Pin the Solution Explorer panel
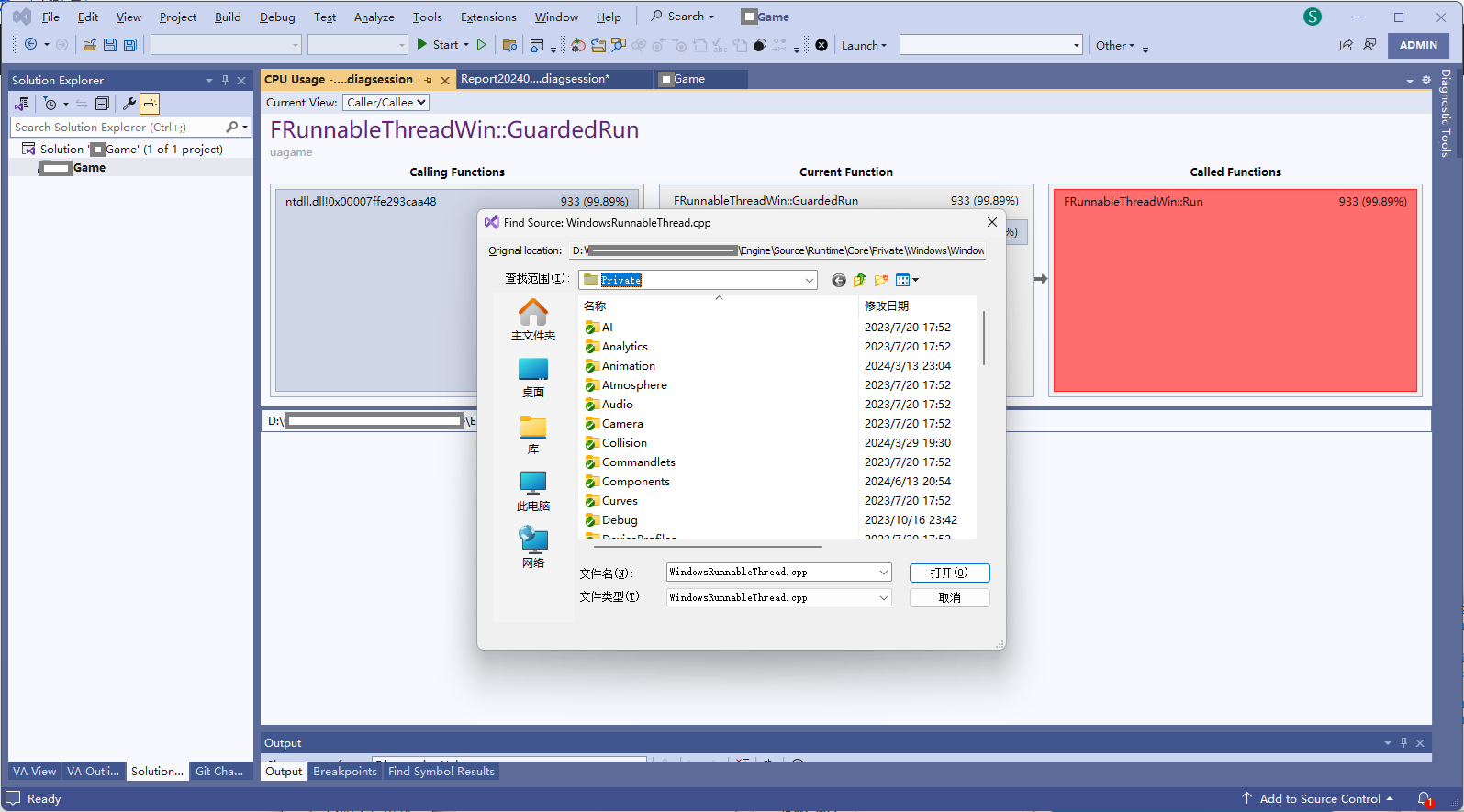The height and width of the screenshot is (812, 1464). [225, 81]
